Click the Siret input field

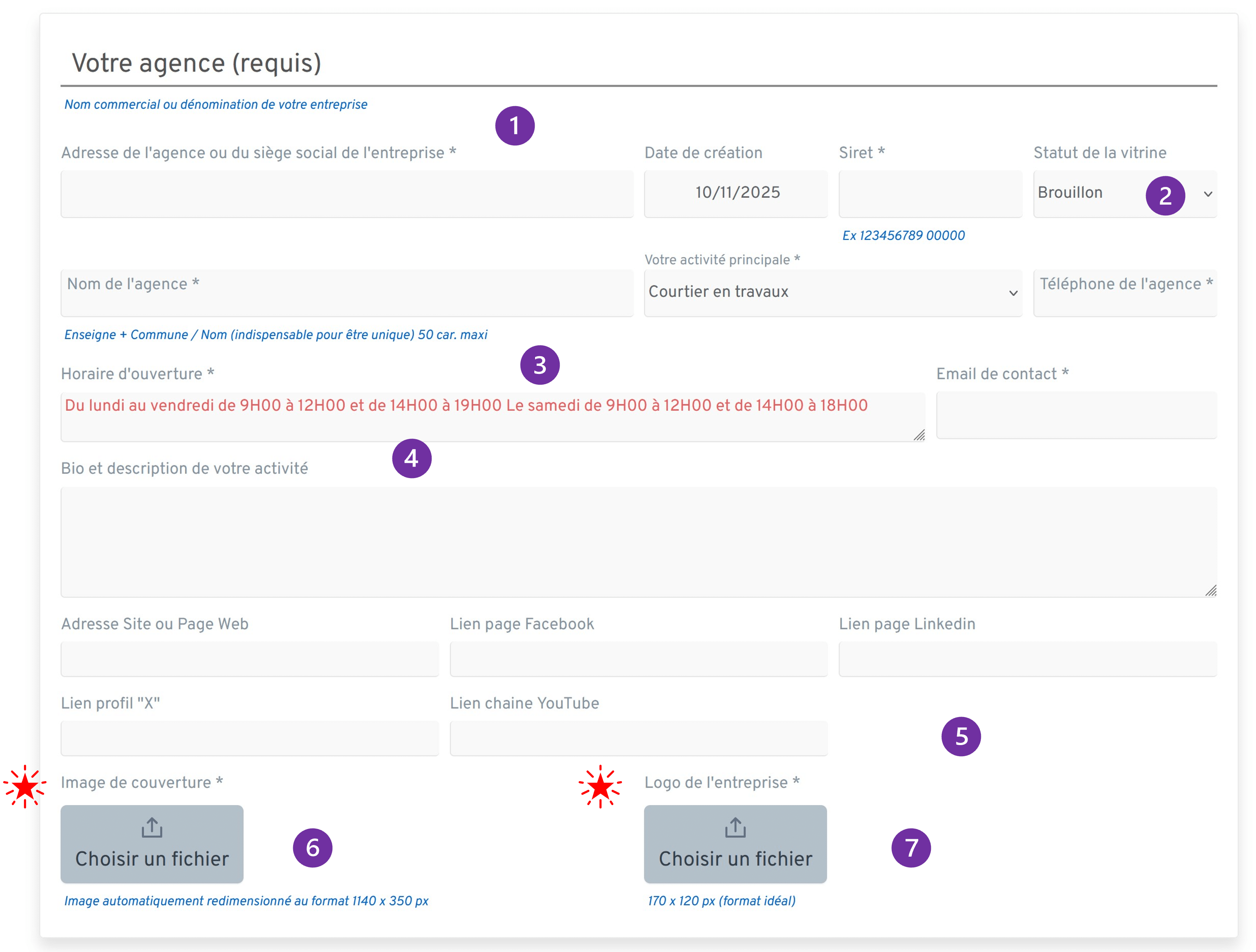[x=930, y=193]
